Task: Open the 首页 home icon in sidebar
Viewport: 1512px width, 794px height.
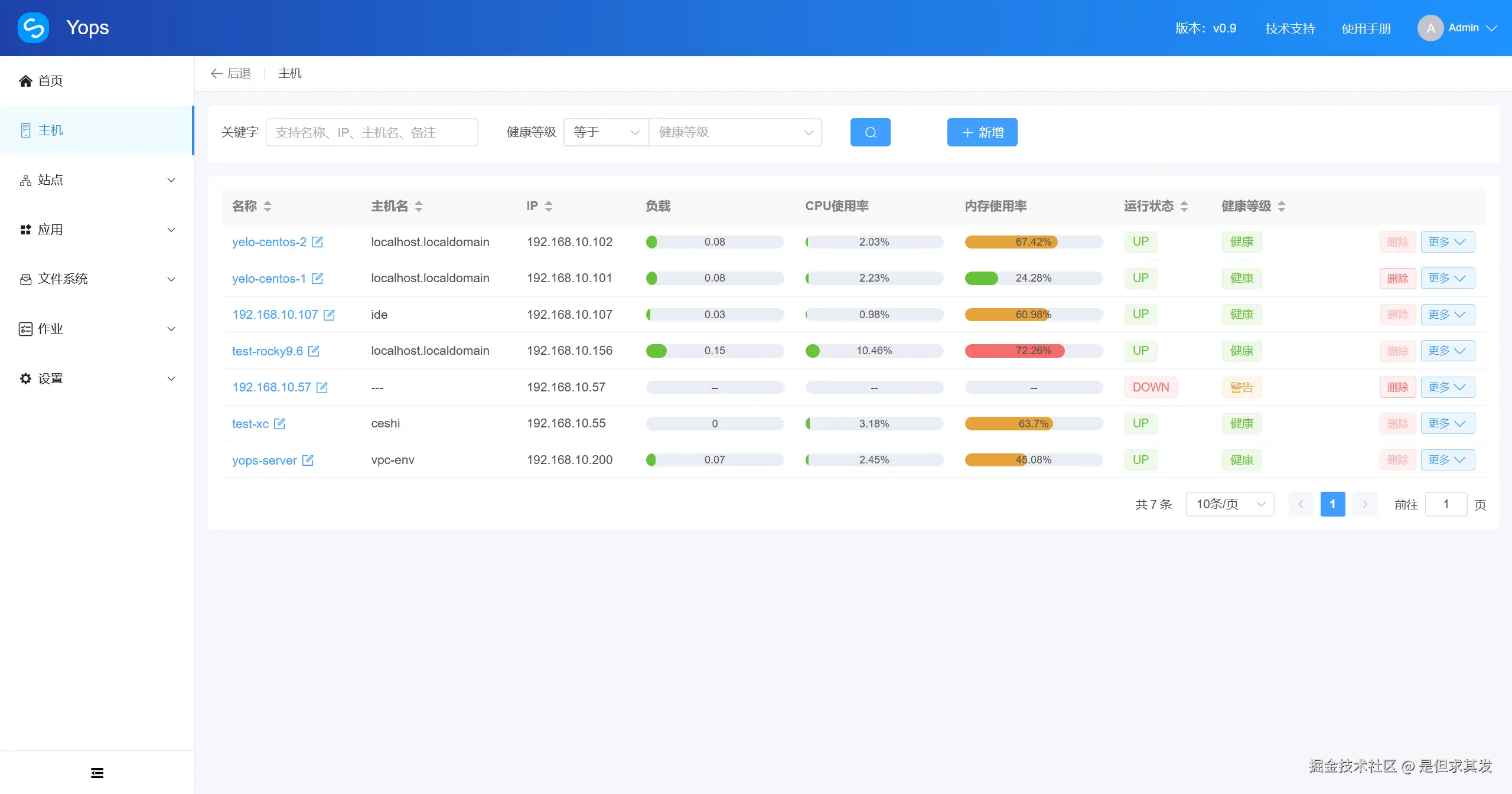Action: (25, 80)
